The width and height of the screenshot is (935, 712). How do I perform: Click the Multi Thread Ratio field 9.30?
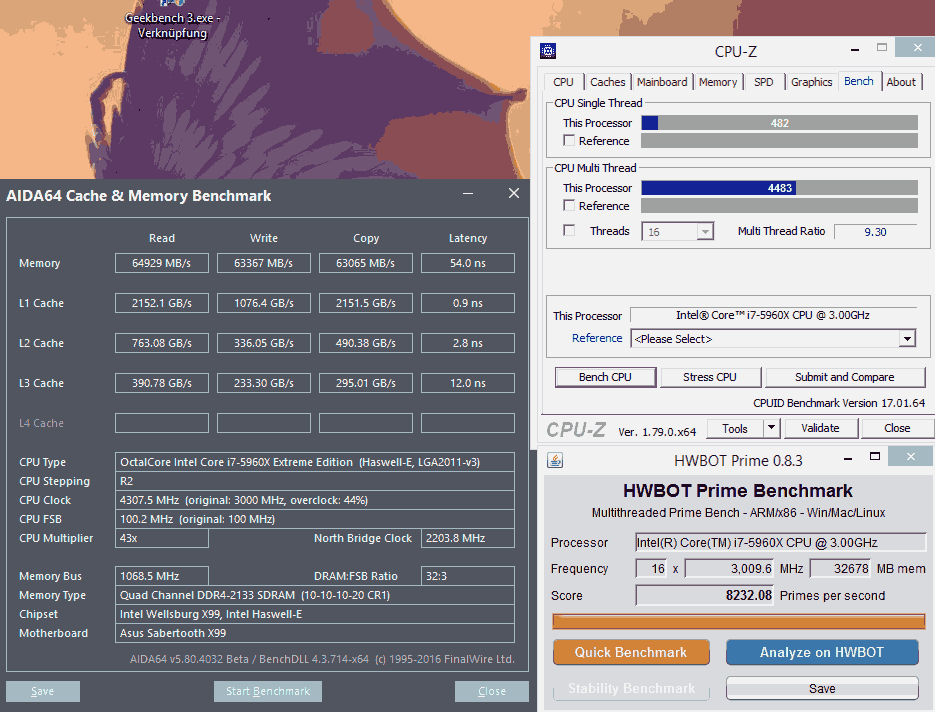tap(875, 232)
